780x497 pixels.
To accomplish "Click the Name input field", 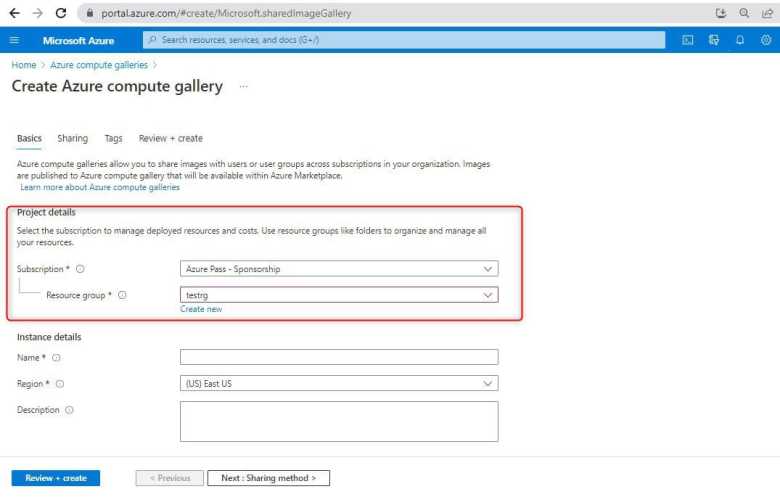I will [339, 357].
